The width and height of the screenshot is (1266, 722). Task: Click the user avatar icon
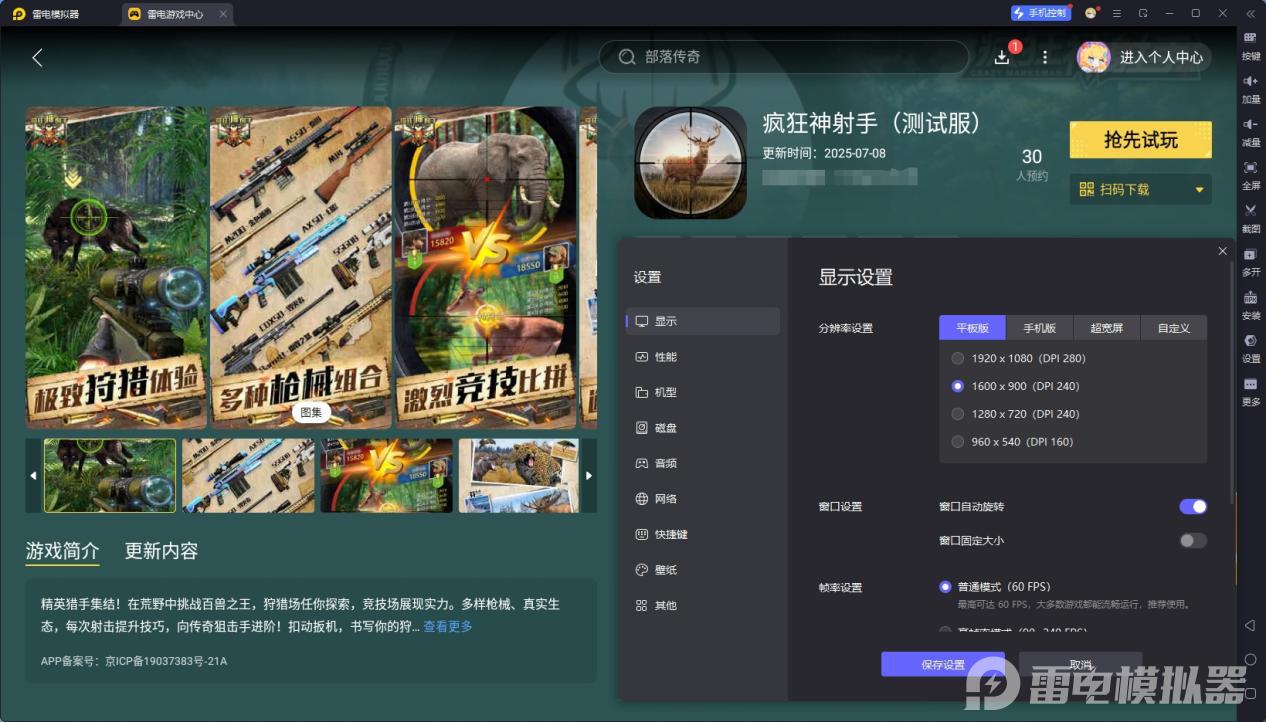(x=1093, y=57)
